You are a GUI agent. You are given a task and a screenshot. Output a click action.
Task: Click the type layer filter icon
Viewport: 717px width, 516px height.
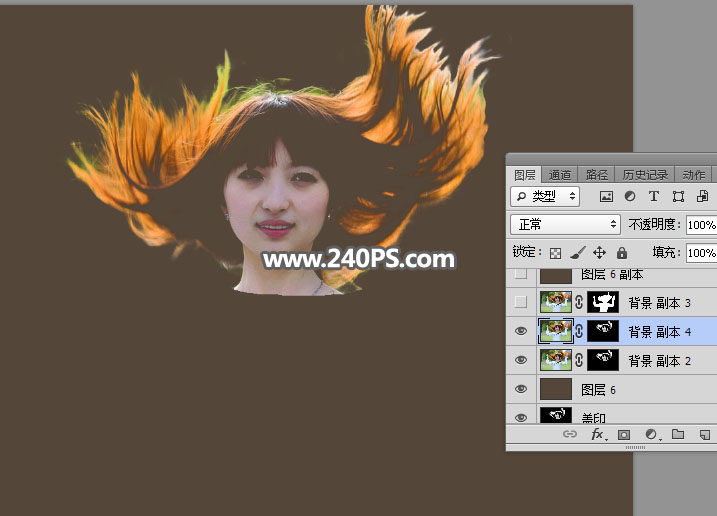(x=654, y=196)
